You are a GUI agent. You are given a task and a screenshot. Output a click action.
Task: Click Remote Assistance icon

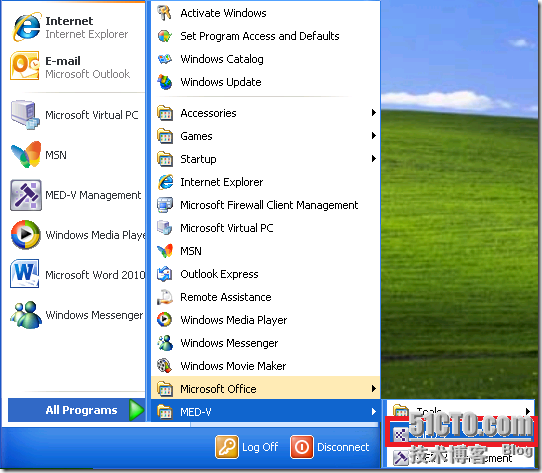point(165,297)
